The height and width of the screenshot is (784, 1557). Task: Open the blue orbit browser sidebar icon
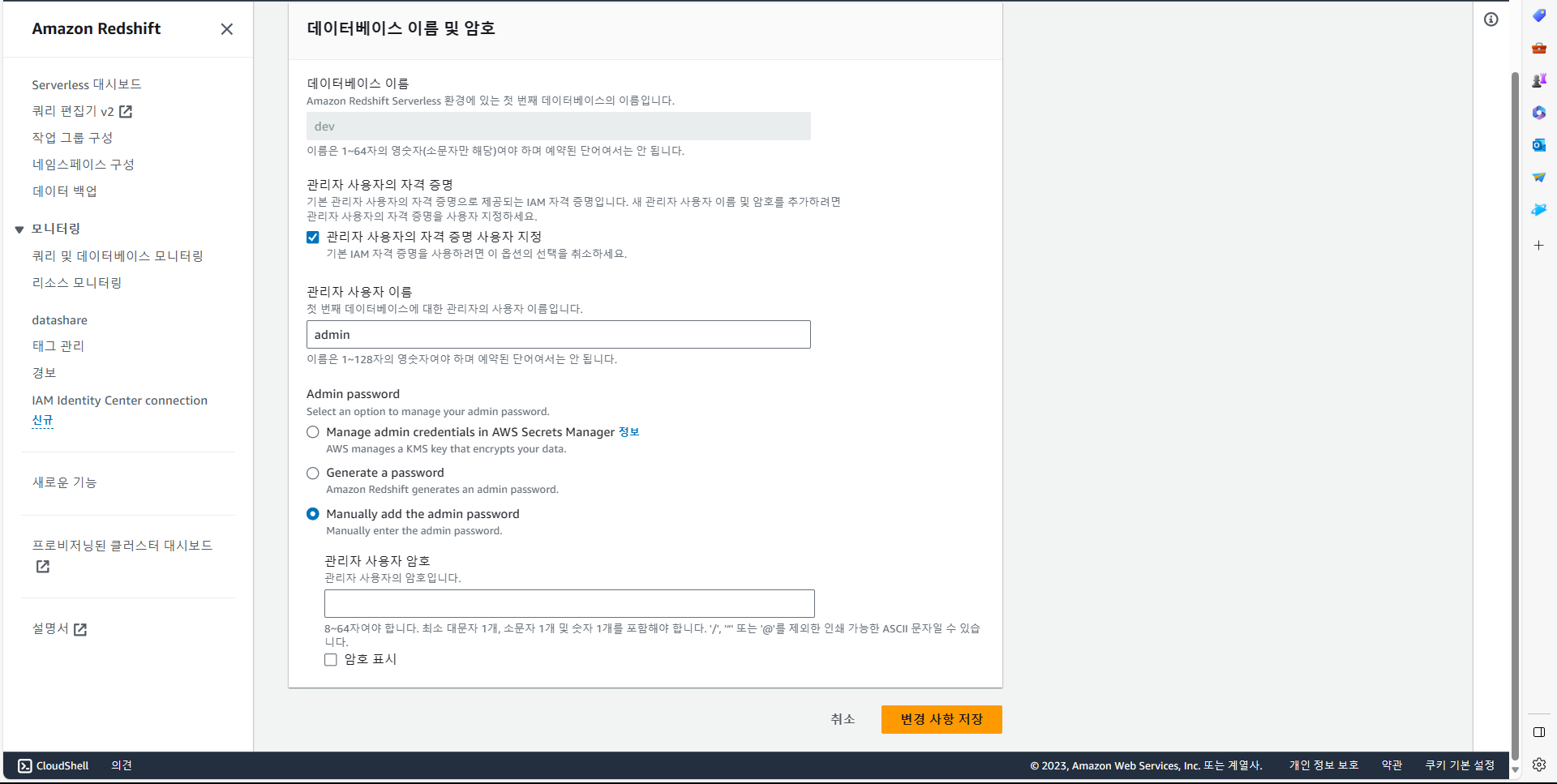(x=1538, y=210)
